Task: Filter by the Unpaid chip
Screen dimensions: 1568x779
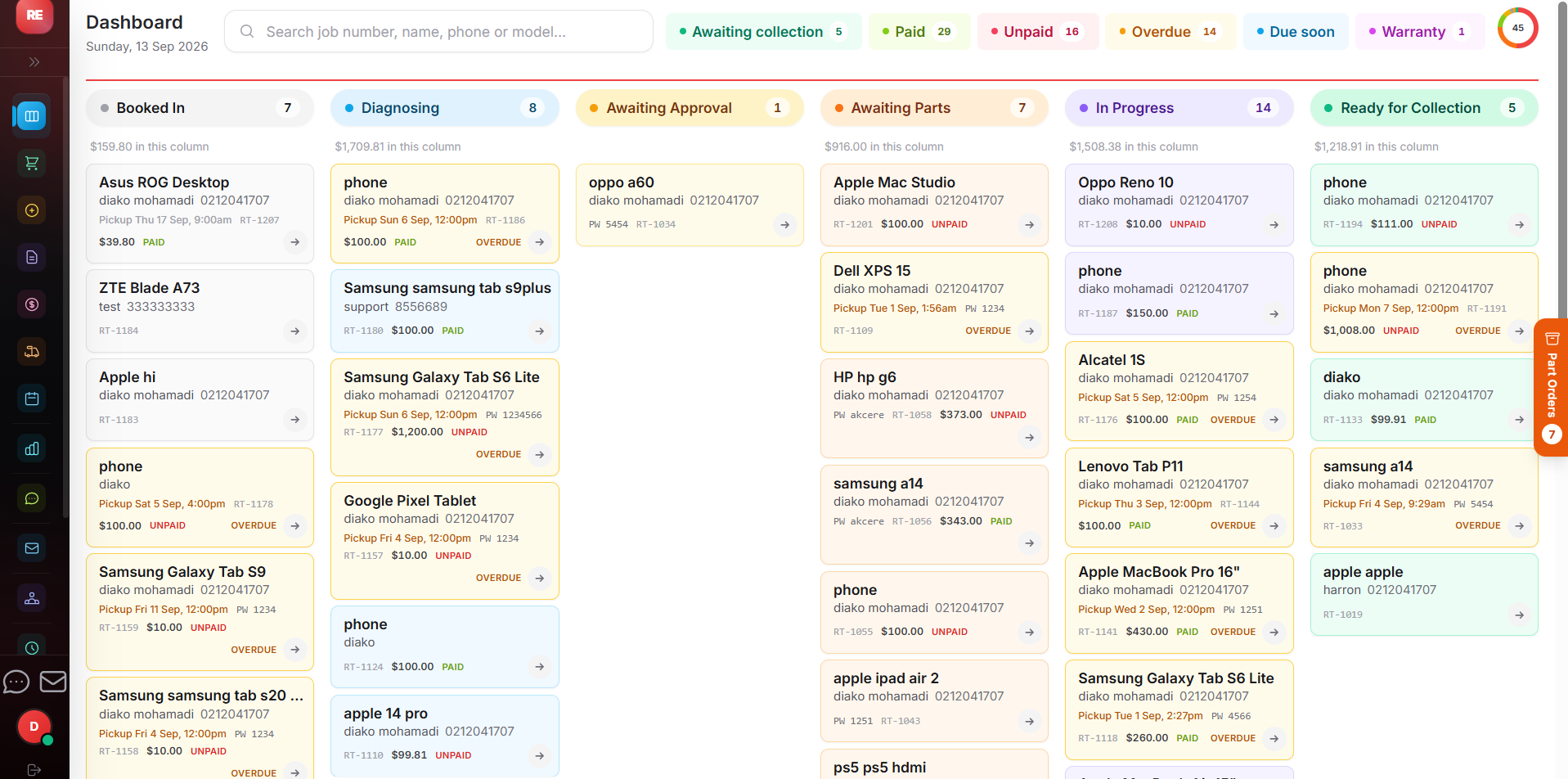Action: click(1038, 32)
